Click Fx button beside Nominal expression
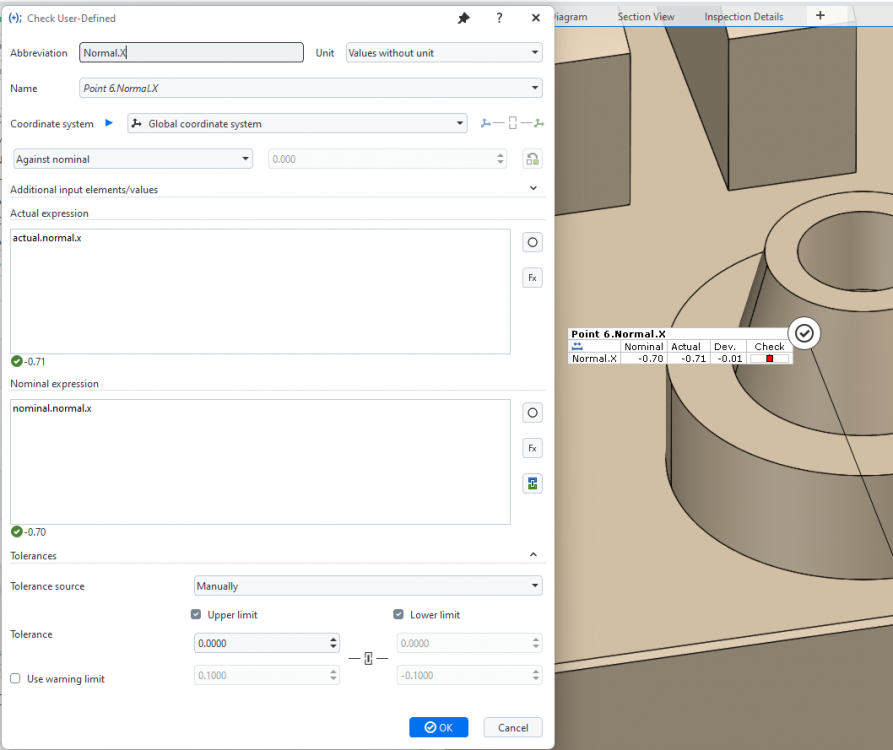 (x=532, y=448)
